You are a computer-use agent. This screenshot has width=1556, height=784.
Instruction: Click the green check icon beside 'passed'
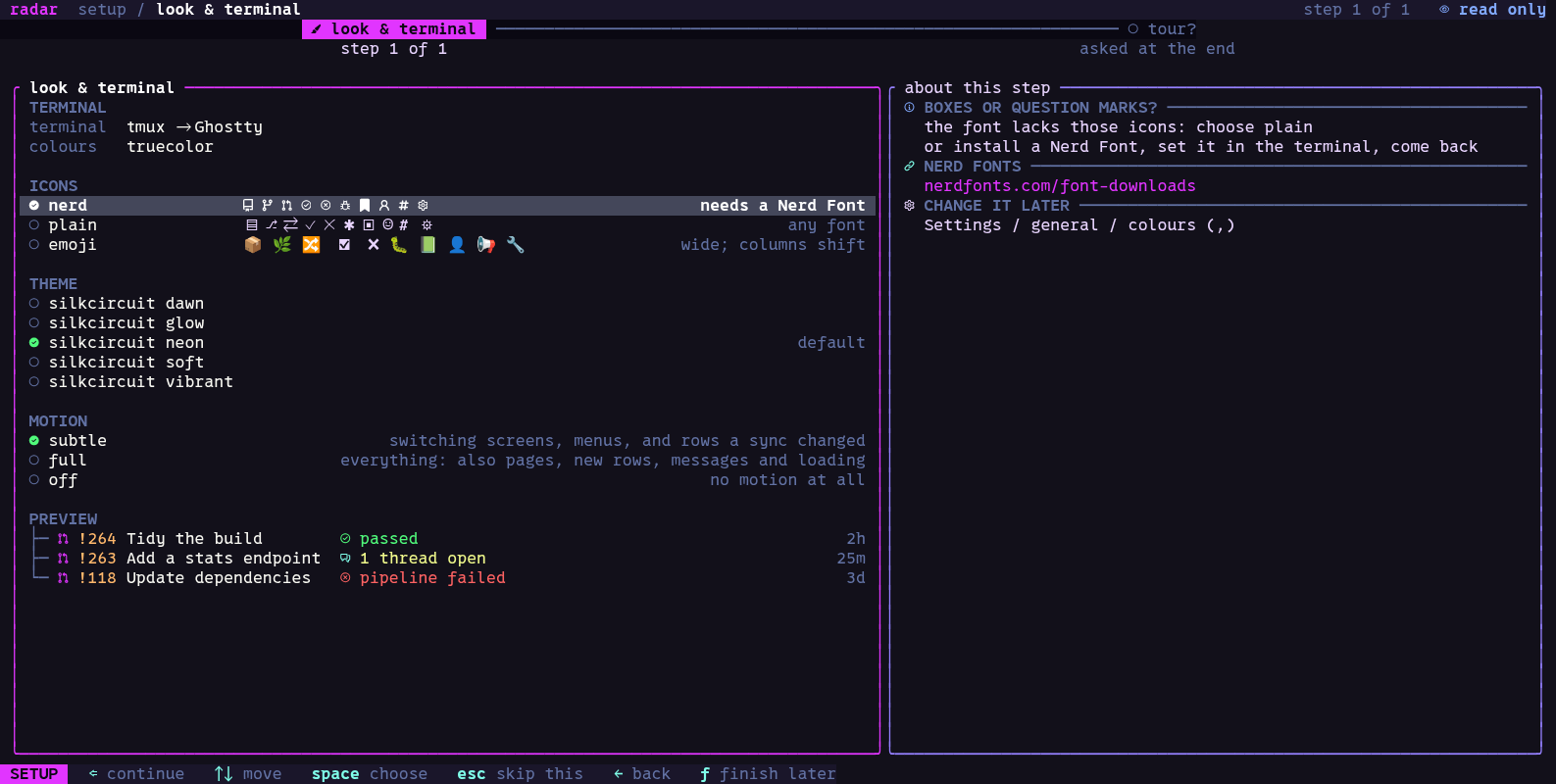[x=345, y=539]
